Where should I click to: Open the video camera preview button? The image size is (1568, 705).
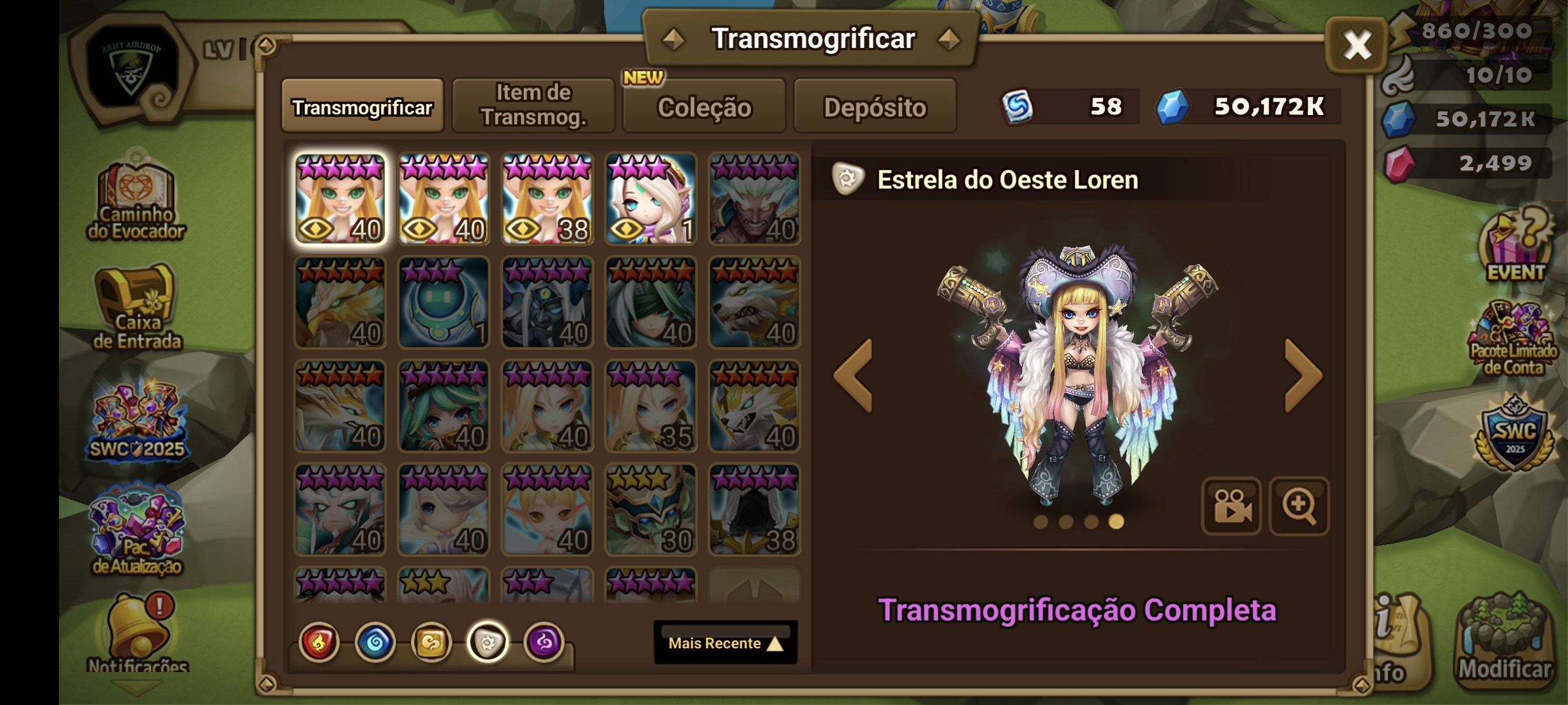(1232, 506)
